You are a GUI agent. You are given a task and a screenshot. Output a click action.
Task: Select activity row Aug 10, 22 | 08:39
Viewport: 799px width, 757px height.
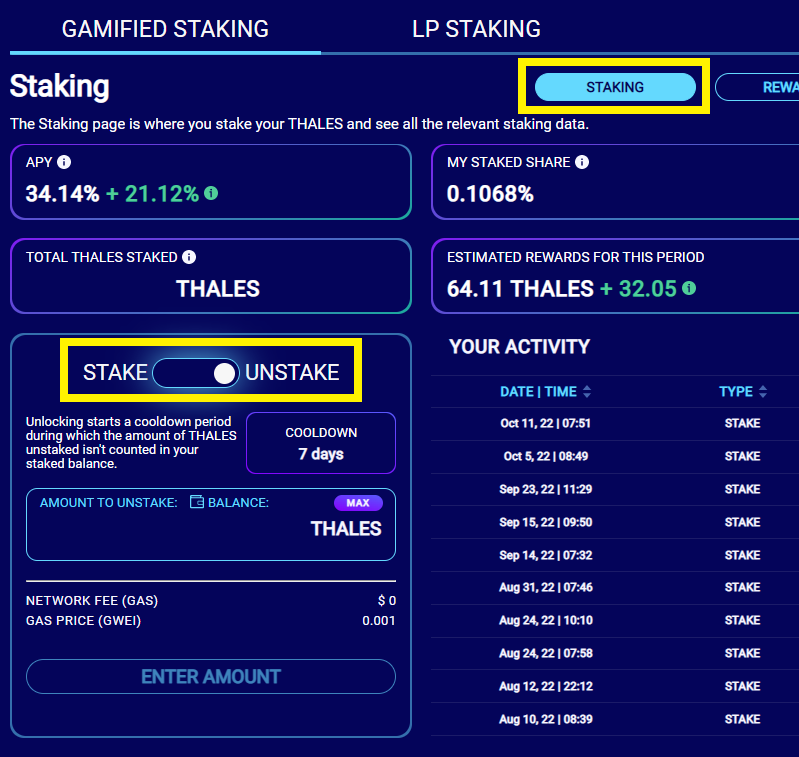[615, 719]
